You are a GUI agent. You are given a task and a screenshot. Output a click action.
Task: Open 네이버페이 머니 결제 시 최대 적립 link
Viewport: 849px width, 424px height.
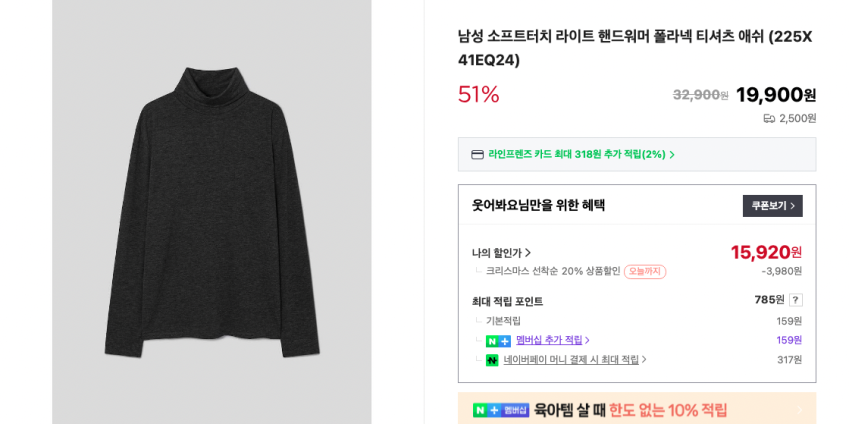point(571,360)
